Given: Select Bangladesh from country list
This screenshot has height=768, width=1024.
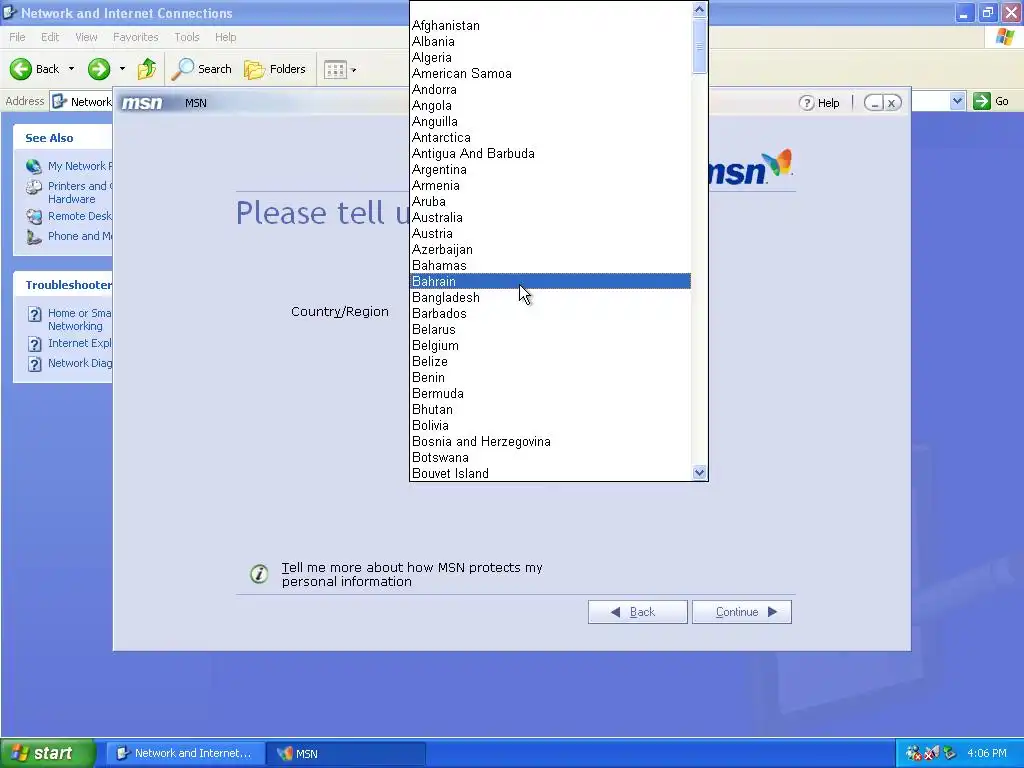Looking at the screenshot, I should (550, 297).
